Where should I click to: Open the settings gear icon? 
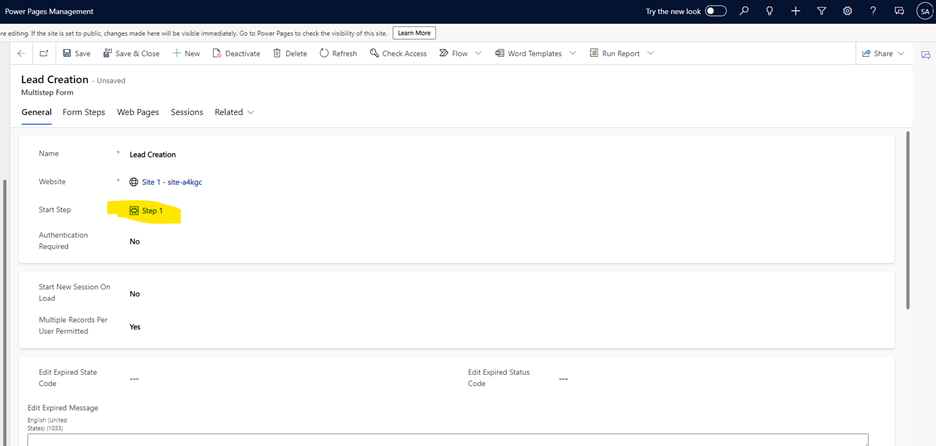pos(847,11)
